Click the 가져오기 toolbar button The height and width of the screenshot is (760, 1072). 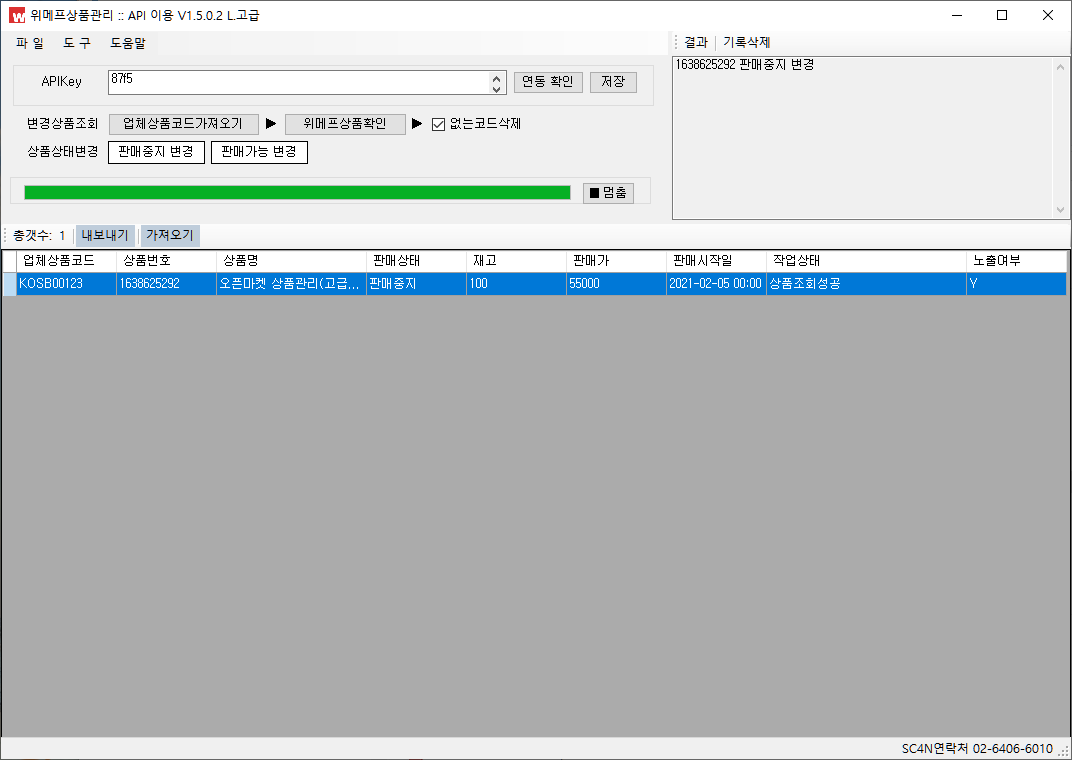pos(170,236)
